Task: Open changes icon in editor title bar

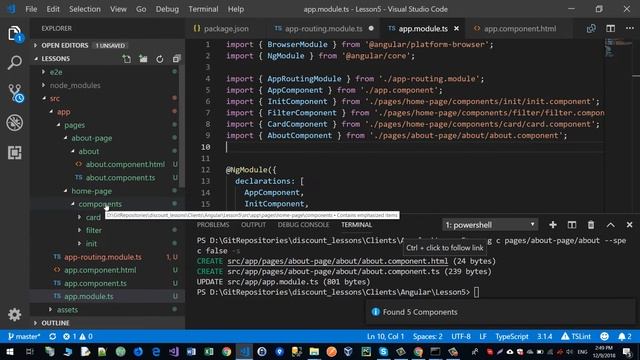Action: [591, 29]
